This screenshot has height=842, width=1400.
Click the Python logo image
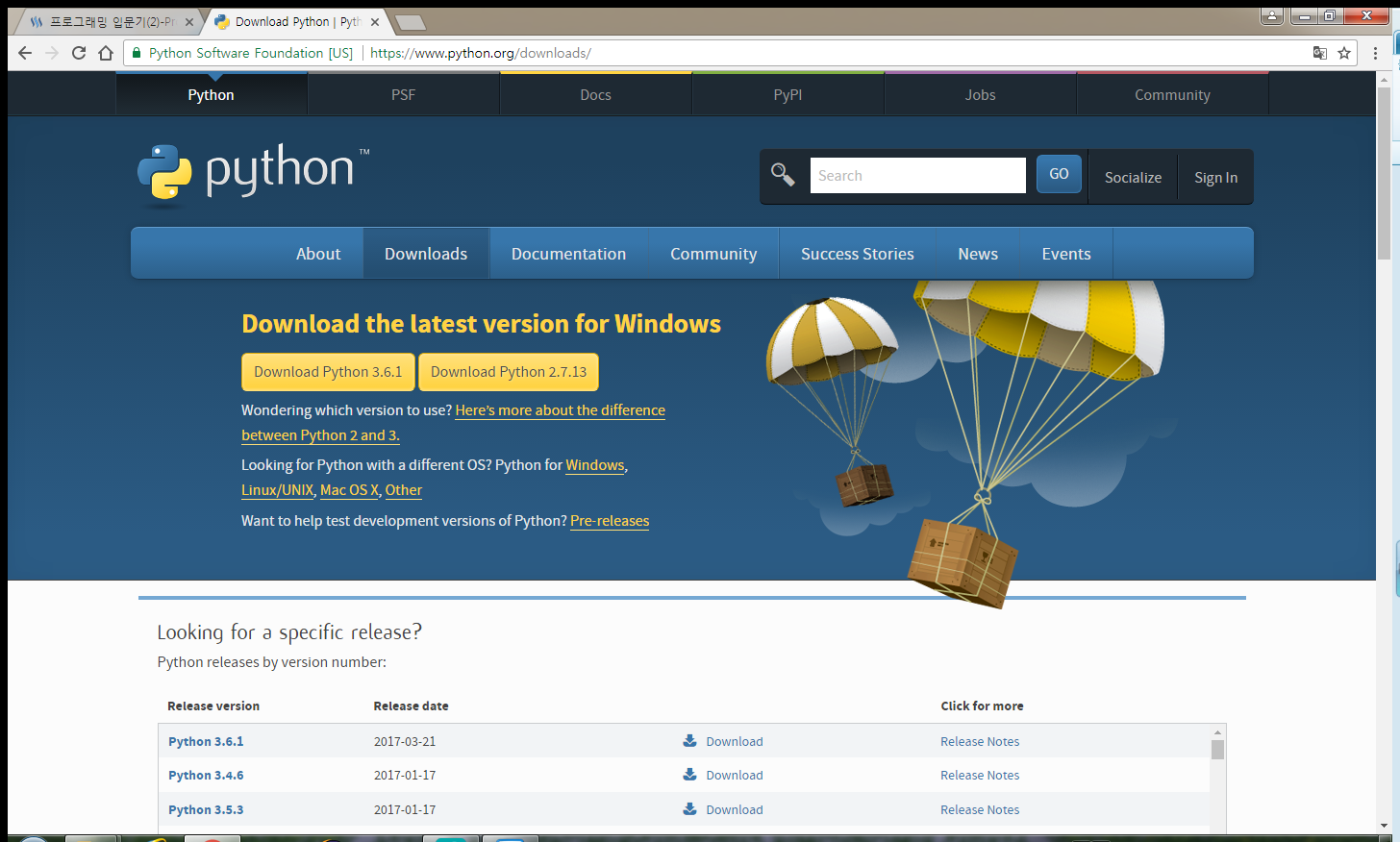click(254, 174)
